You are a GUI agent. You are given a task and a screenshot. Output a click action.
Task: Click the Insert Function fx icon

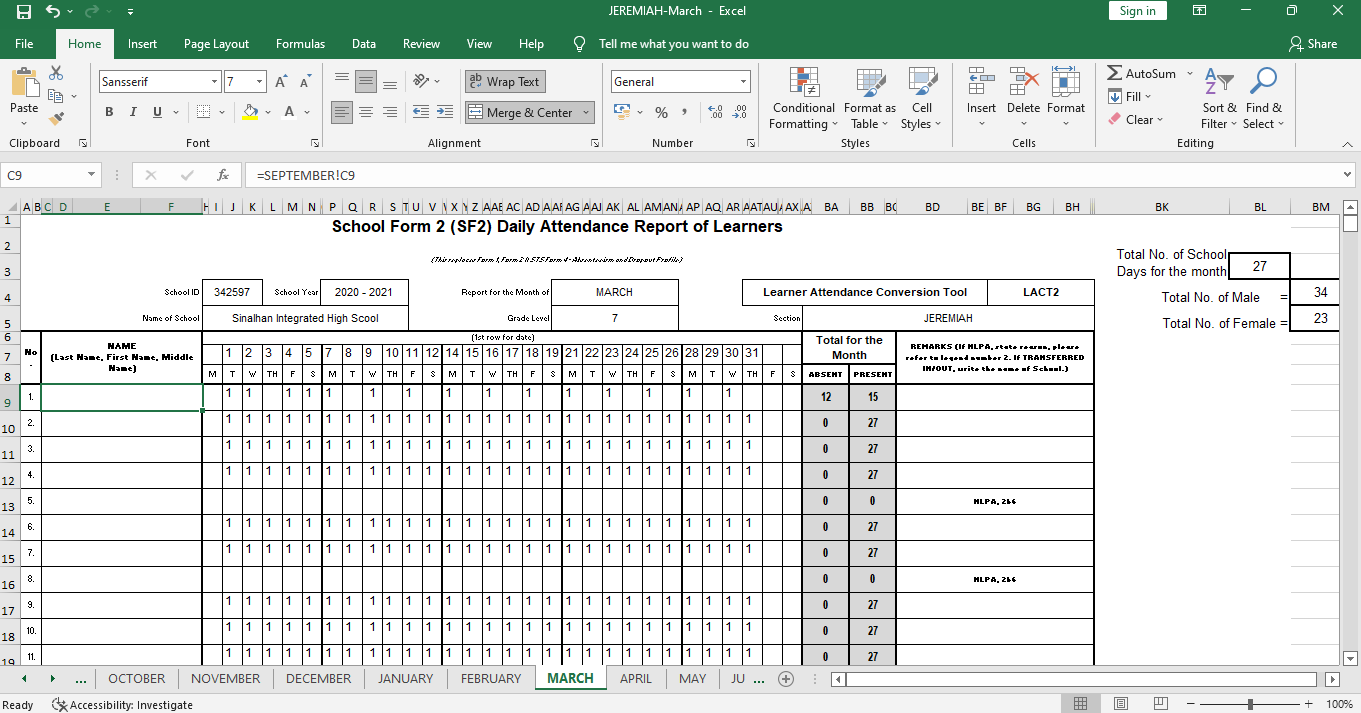tap(223, 175)
